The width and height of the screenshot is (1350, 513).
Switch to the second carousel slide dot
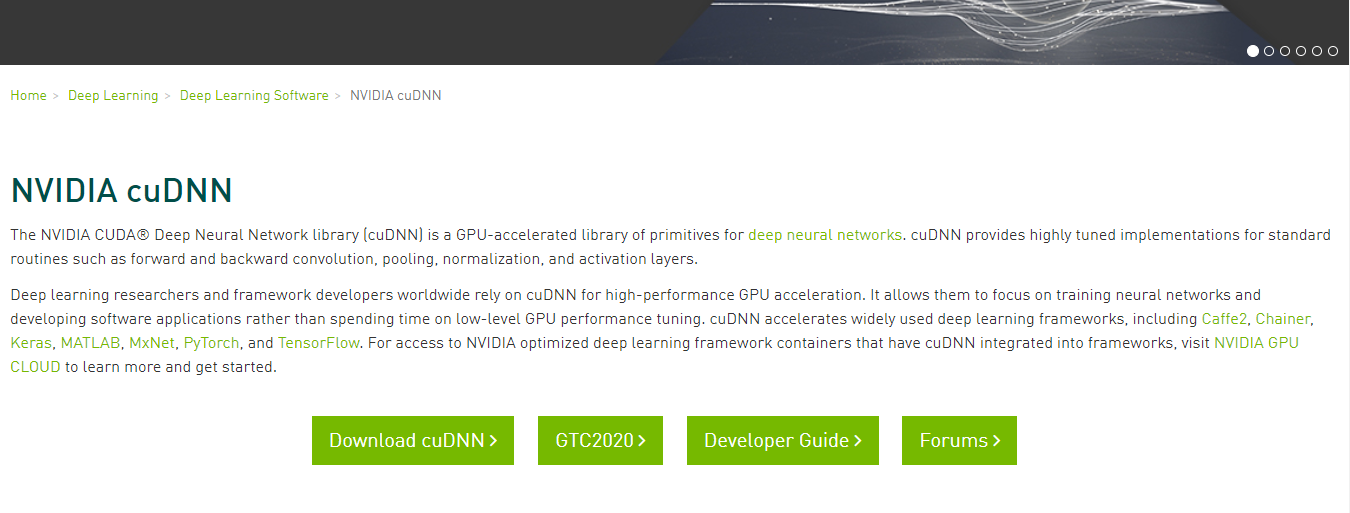point(1269,51)
